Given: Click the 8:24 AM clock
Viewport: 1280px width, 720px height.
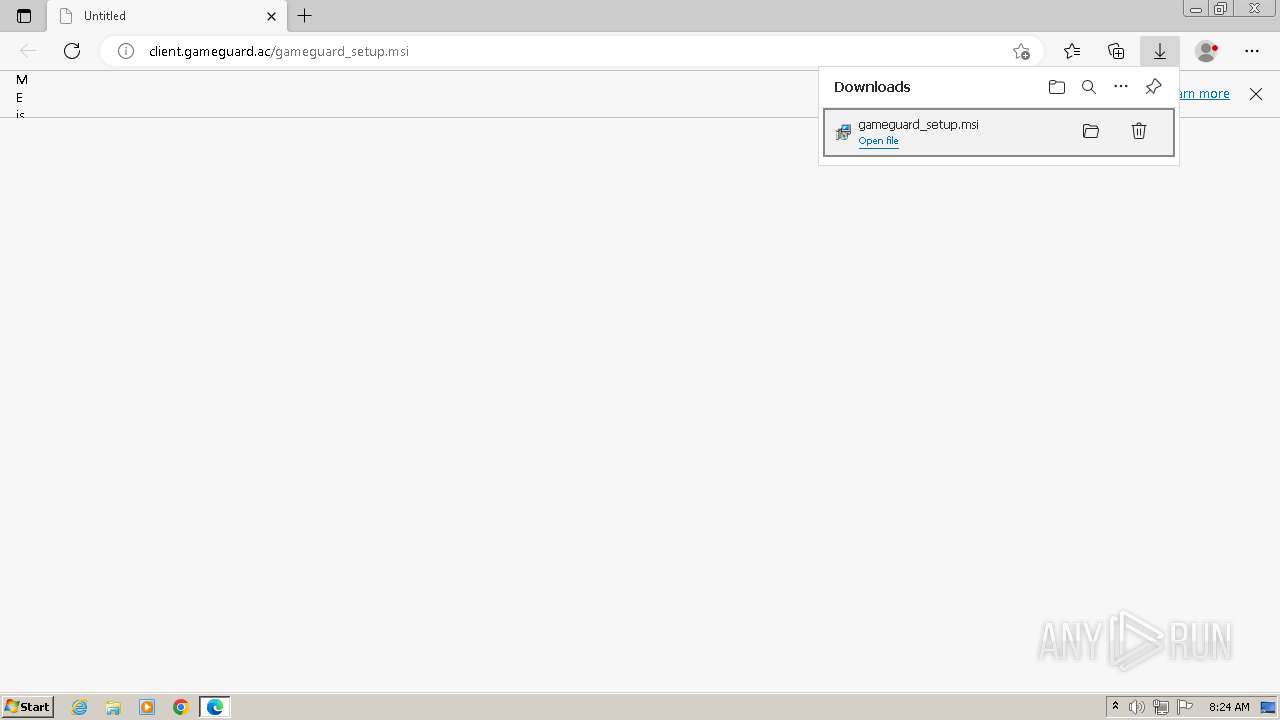Looking at the screenshot, I should pos(1229,707).
